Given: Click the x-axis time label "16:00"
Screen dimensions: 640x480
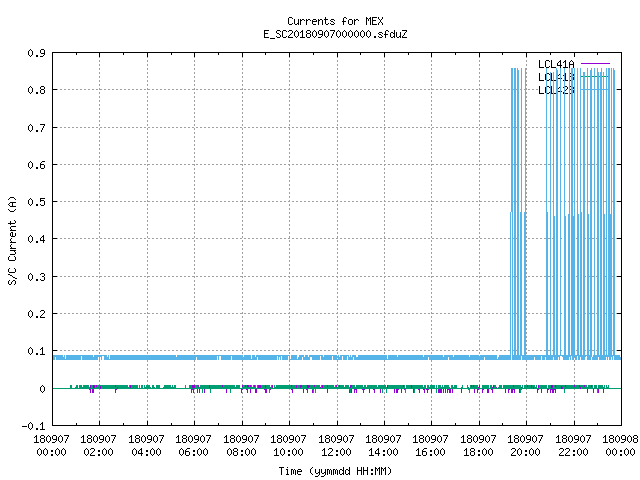Looking at the screenshot, I should click(430, 452).
